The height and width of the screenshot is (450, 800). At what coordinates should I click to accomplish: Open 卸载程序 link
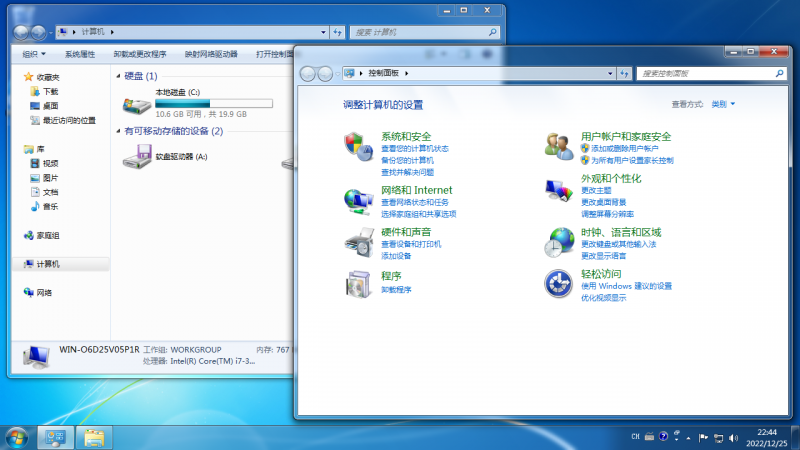click(396, 289)
